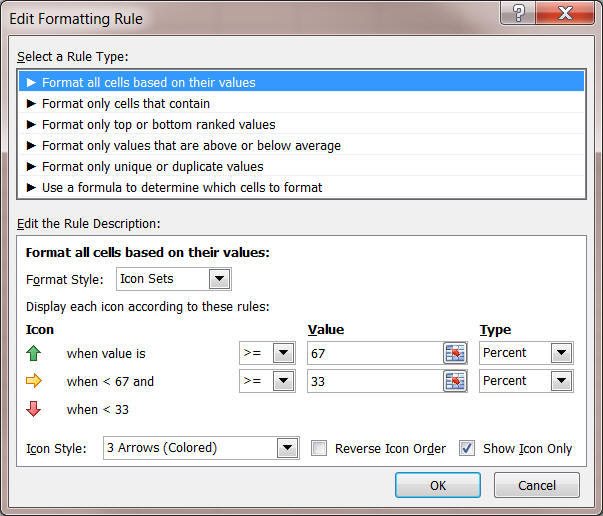Screen dimensions: 603x516
Task: Click the cell reference picker beside value 67
Action: (455, 353)
